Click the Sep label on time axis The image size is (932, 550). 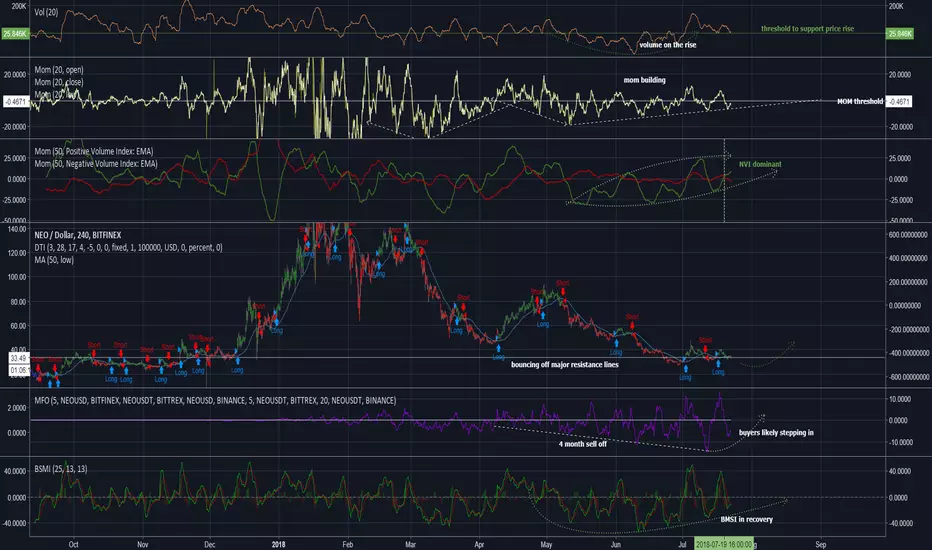821,544
